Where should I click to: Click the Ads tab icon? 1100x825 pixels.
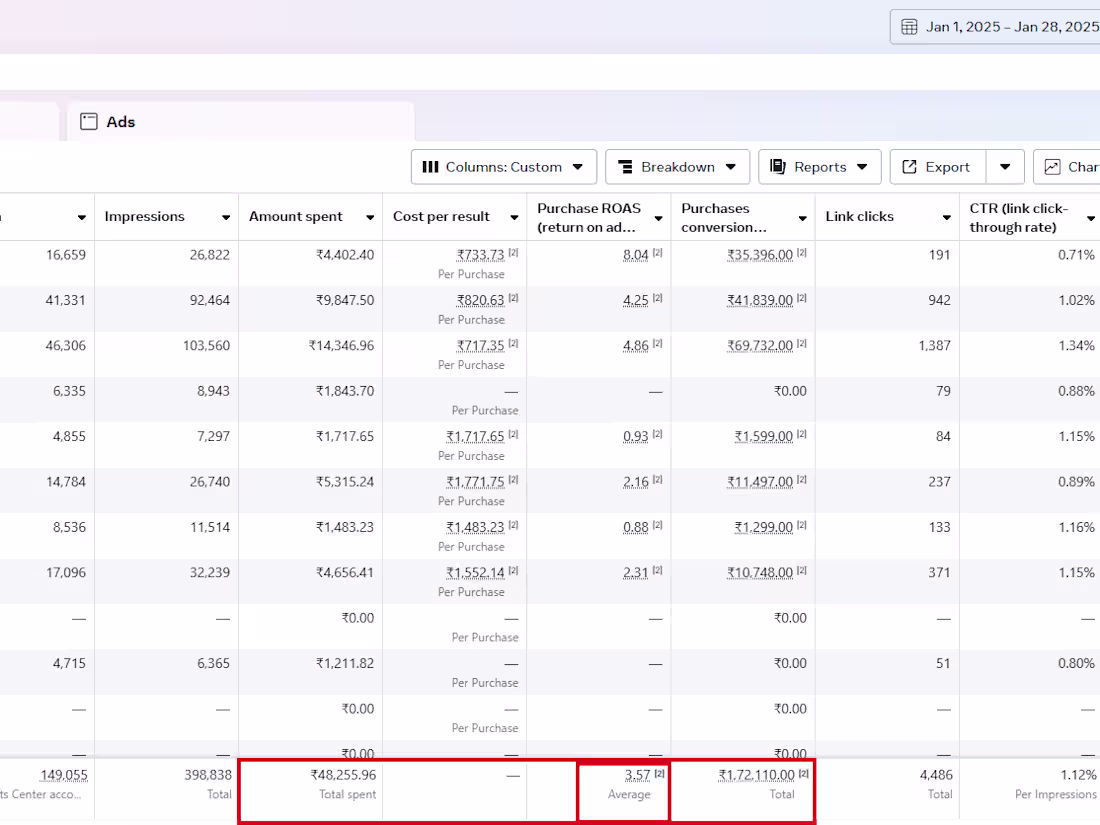pyautogui.click(x=89, y=122)
